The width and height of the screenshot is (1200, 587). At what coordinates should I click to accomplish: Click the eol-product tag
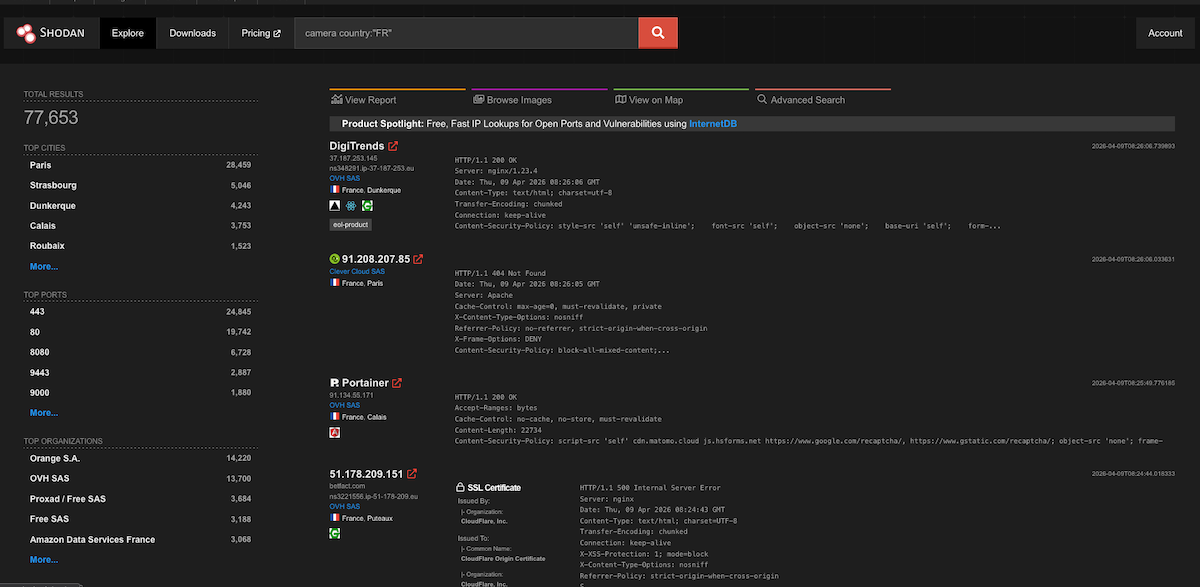(350, 225)
